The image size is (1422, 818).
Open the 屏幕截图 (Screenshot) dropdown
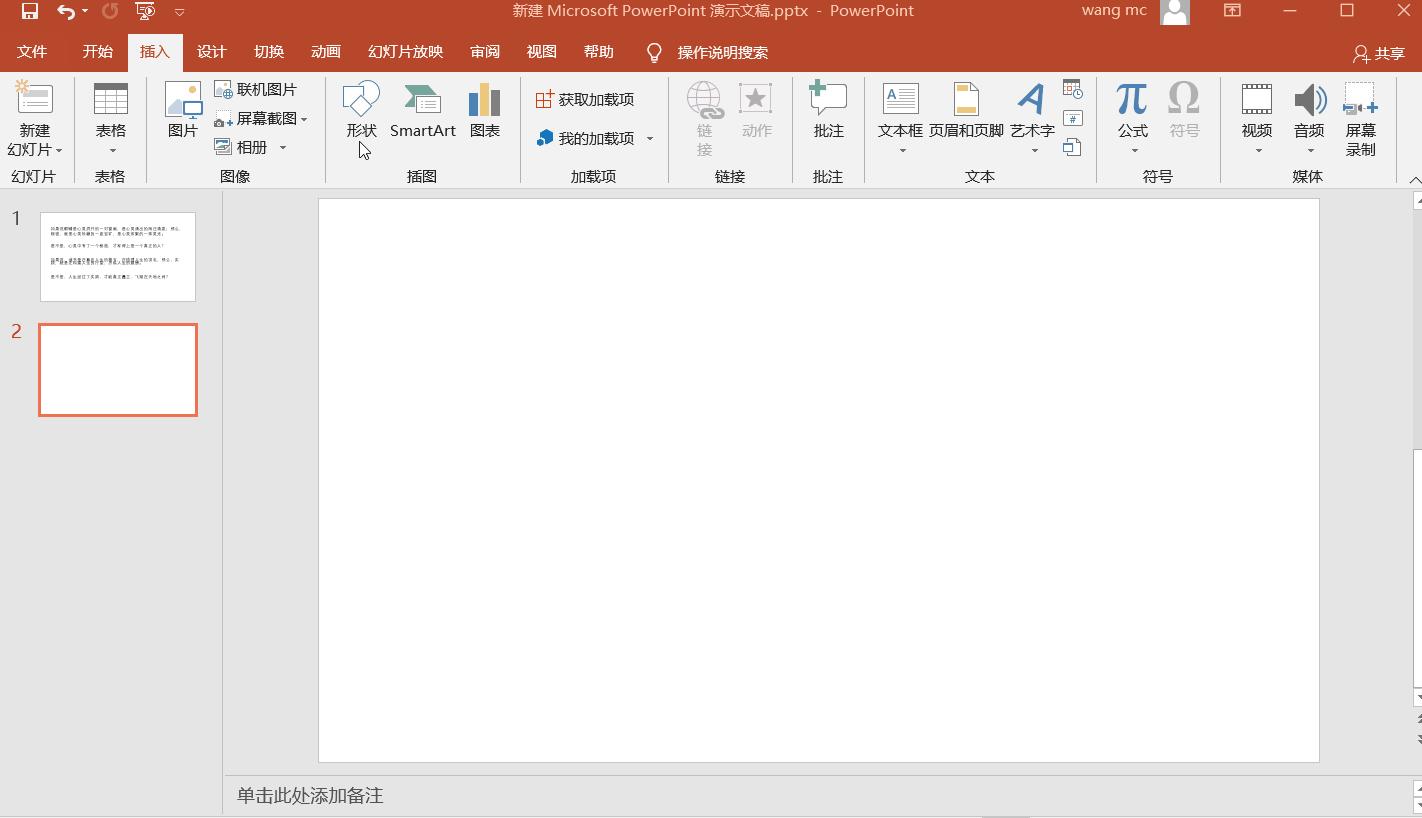point(304,119)
